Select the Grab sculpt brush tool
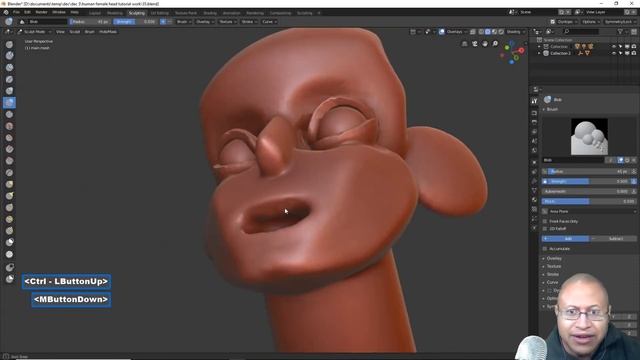Screen dimensions: 640x360 pos(9,184)
